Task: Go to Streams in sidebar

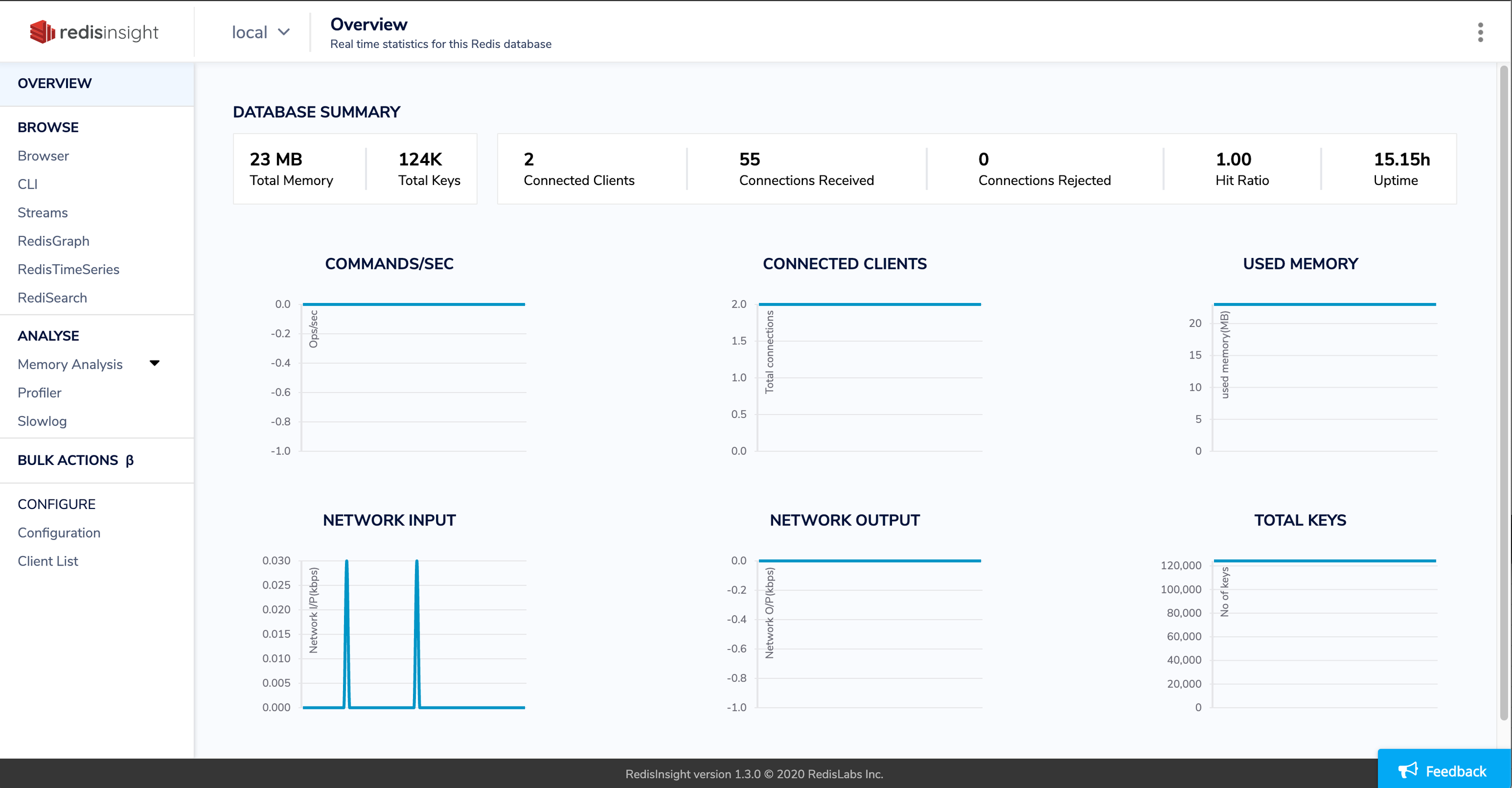Action: [x=42, y=212]
